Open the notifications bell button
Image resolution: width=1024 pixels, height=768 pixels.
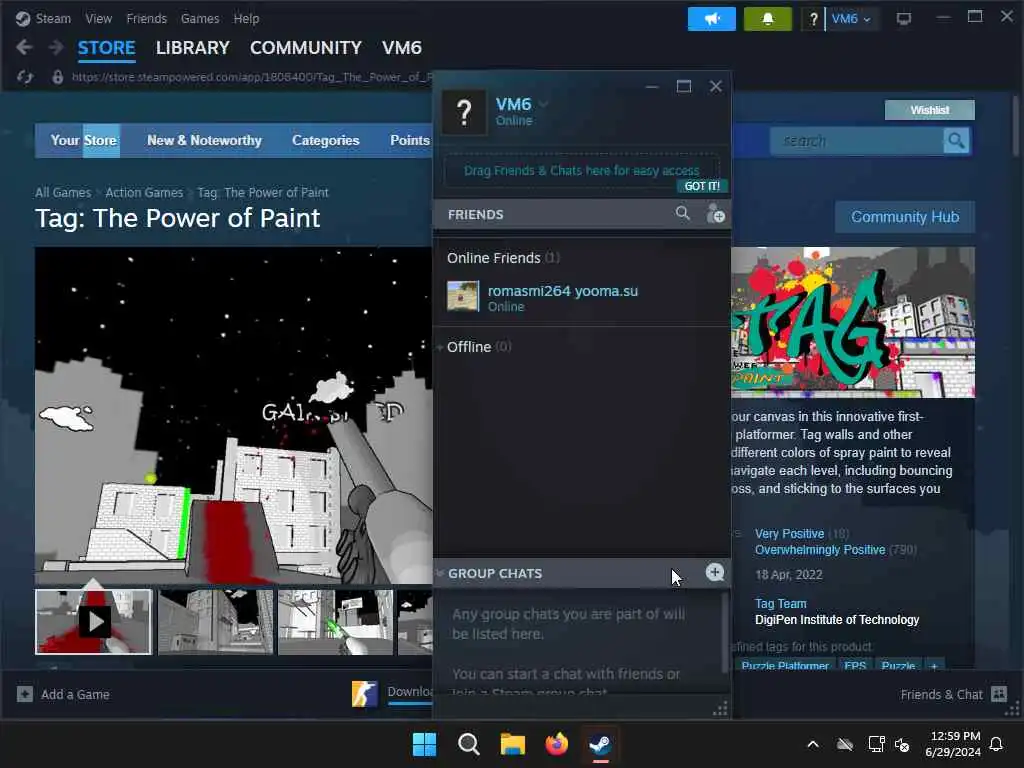point(767,19)
